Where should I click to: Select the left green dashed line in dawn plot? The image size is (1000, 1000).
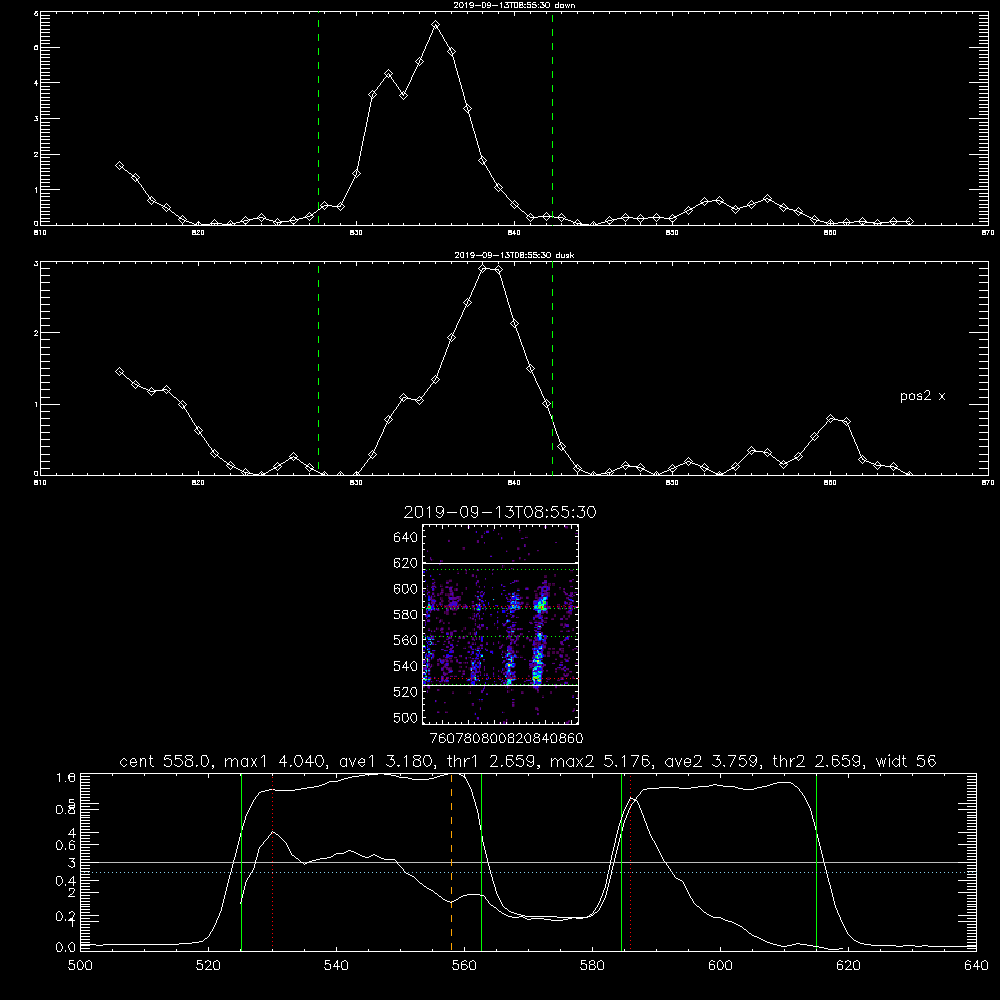click(318, 119)
